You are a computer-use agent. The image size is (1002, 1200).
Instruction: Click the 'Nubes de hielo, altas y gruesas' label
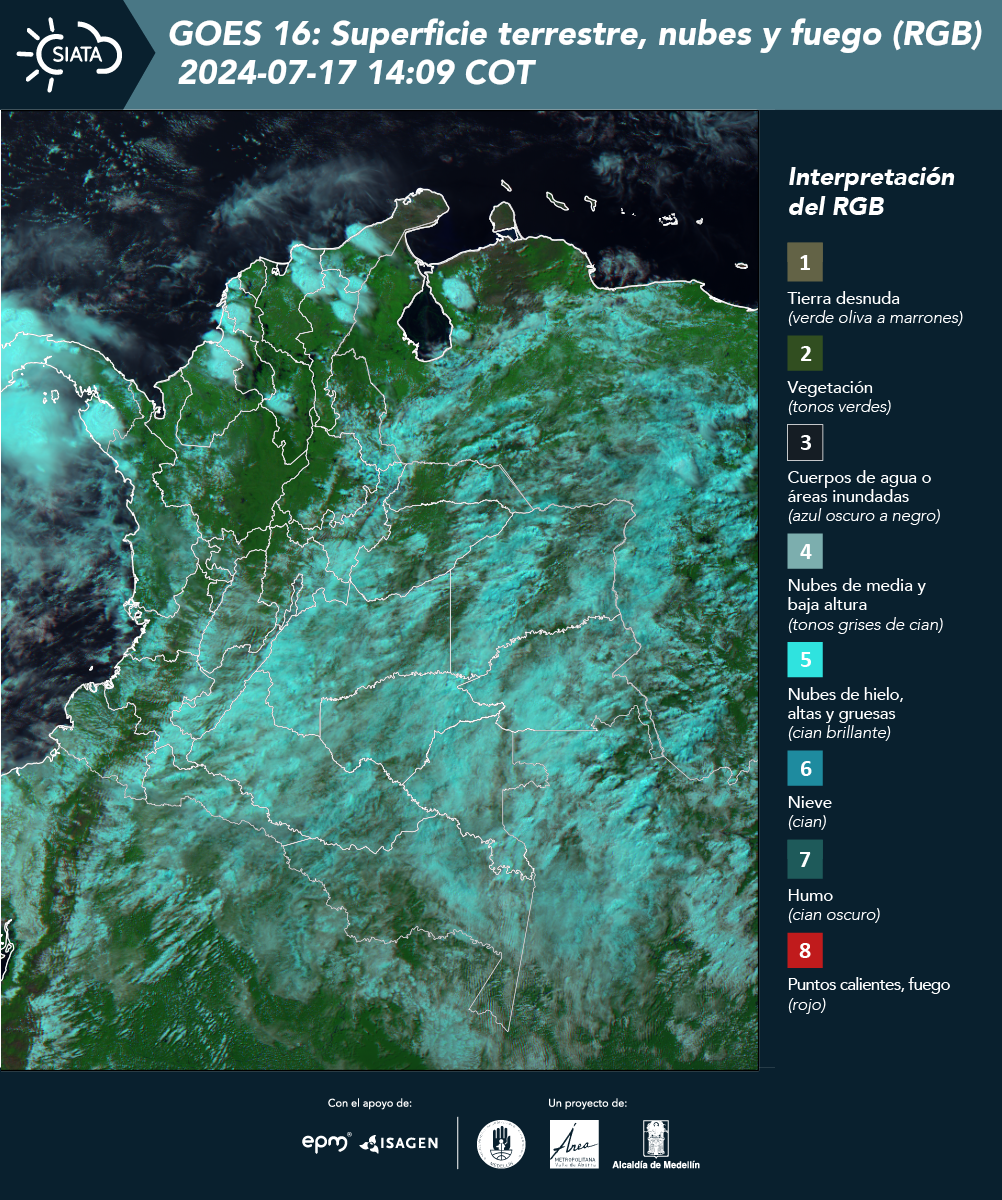846,704
